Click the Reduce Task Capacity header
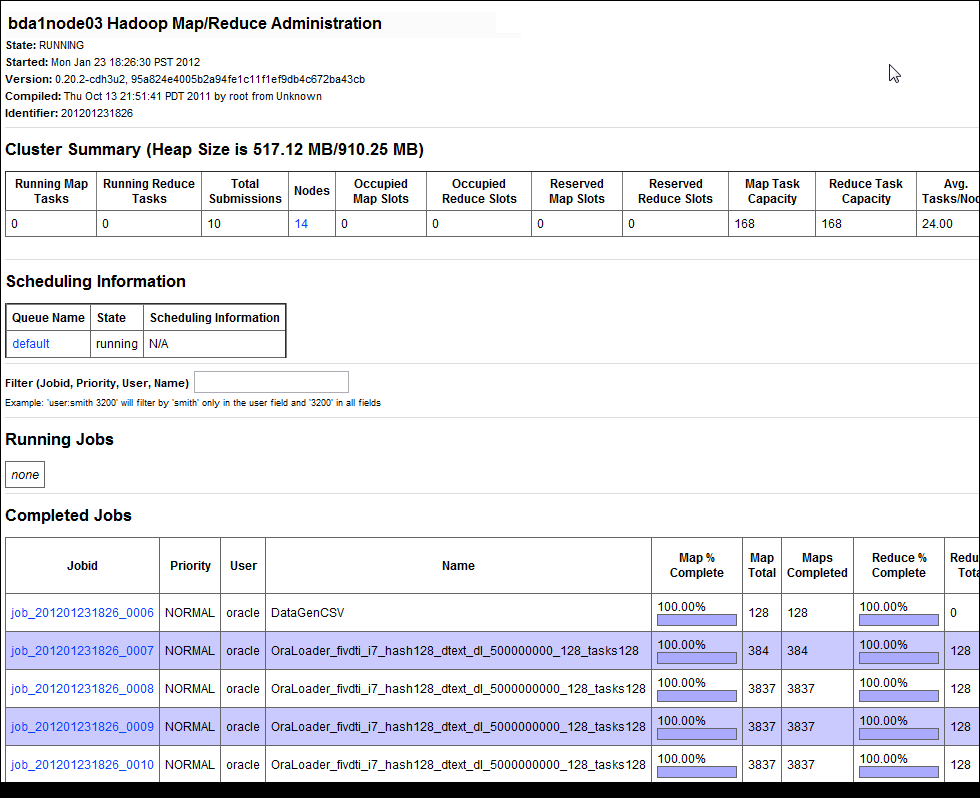The image size is (980, 798). (x=866, y=191)
